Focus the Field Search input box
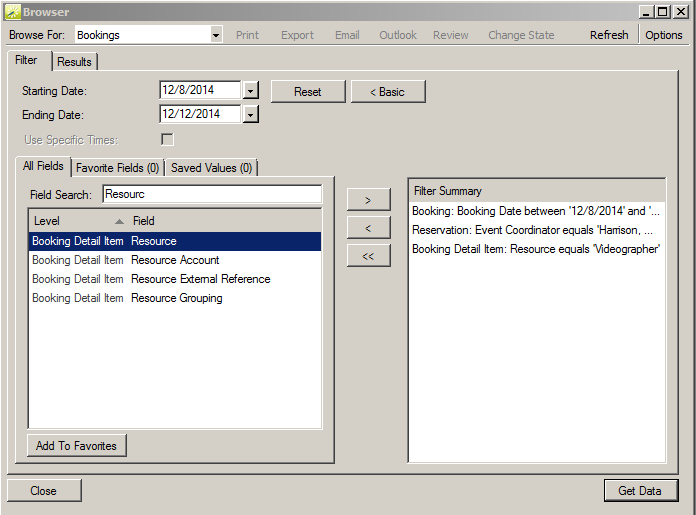Viewport: 696px width, 515px height. coord(212,194)
